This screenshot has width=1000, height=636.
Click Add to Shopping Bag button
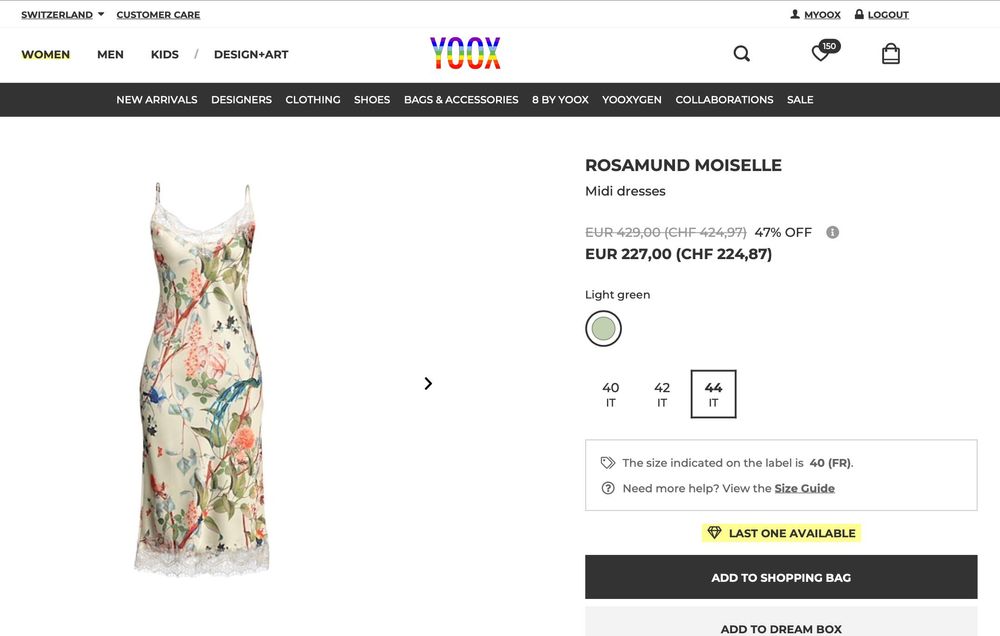pyautogui.click(x=781, y=577)
